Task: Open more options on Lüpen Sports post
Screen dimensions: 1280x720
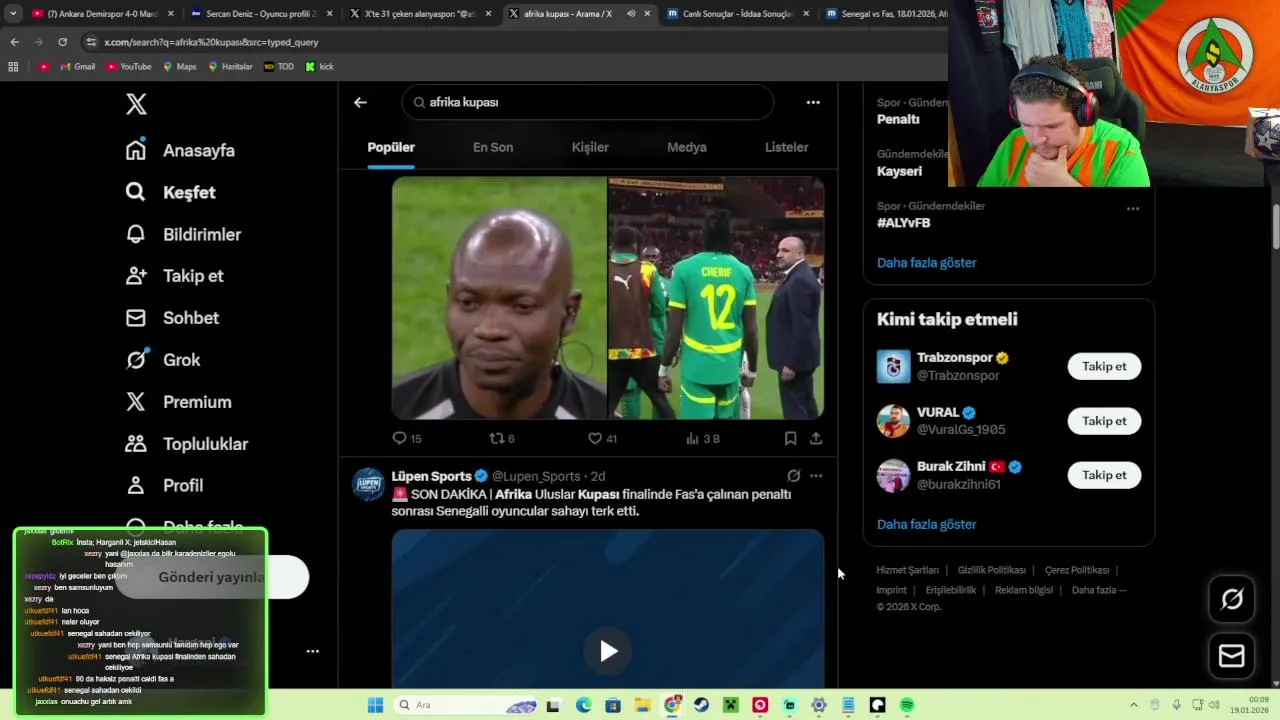Action: [816, 476]
